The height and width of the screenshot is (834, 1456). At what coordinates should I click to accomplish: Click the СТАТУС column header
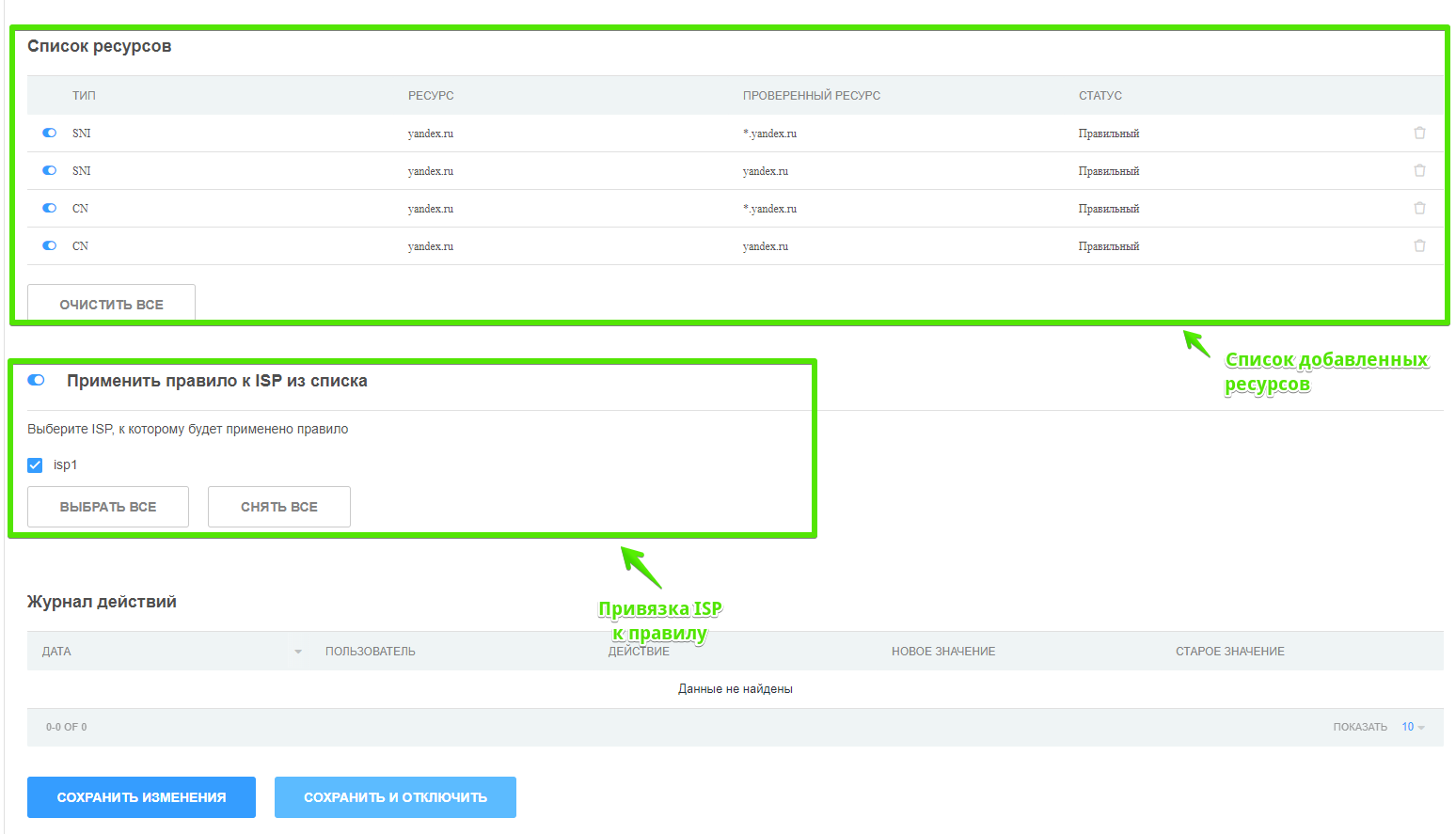[x=1100, y=96]
